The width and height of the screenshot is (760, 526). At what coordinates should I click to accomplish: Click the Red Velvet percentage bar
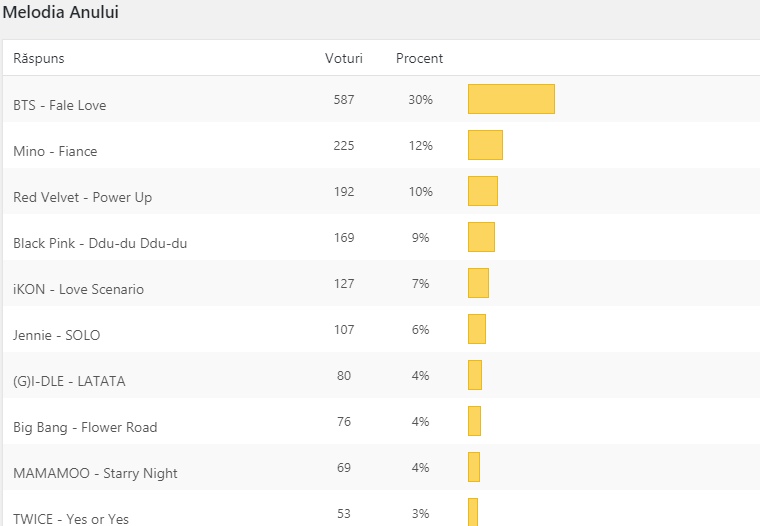point(483,192)
